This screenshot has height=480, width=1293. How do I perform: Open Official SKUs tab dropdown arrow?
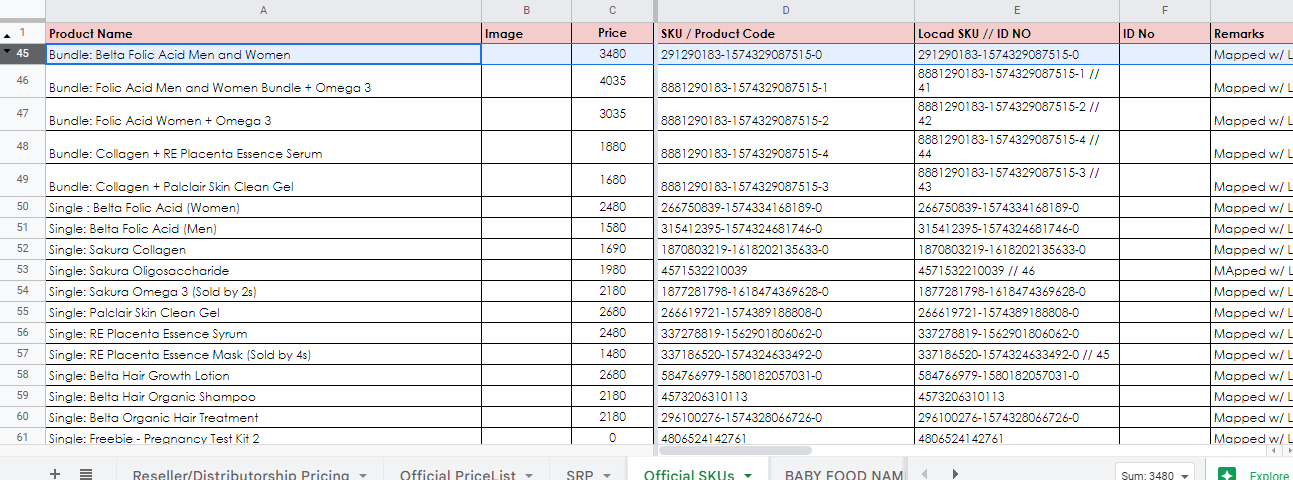[748, 475]
